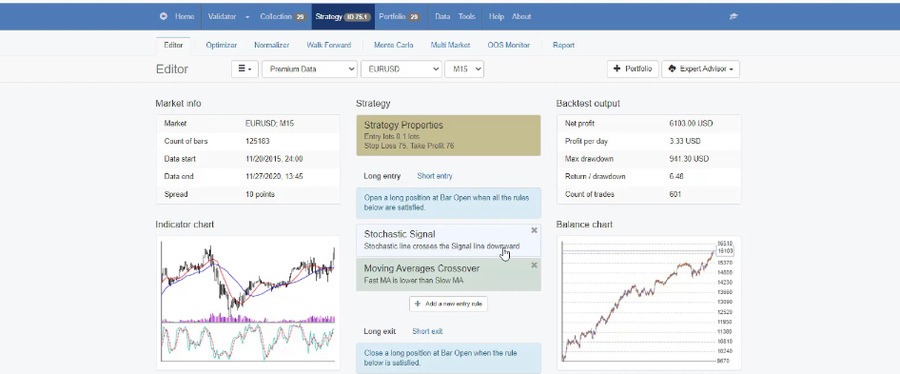Screen dimensions: 900x374
Task: Open Portfolio in the top navigation
Action: tap(392, 17)
